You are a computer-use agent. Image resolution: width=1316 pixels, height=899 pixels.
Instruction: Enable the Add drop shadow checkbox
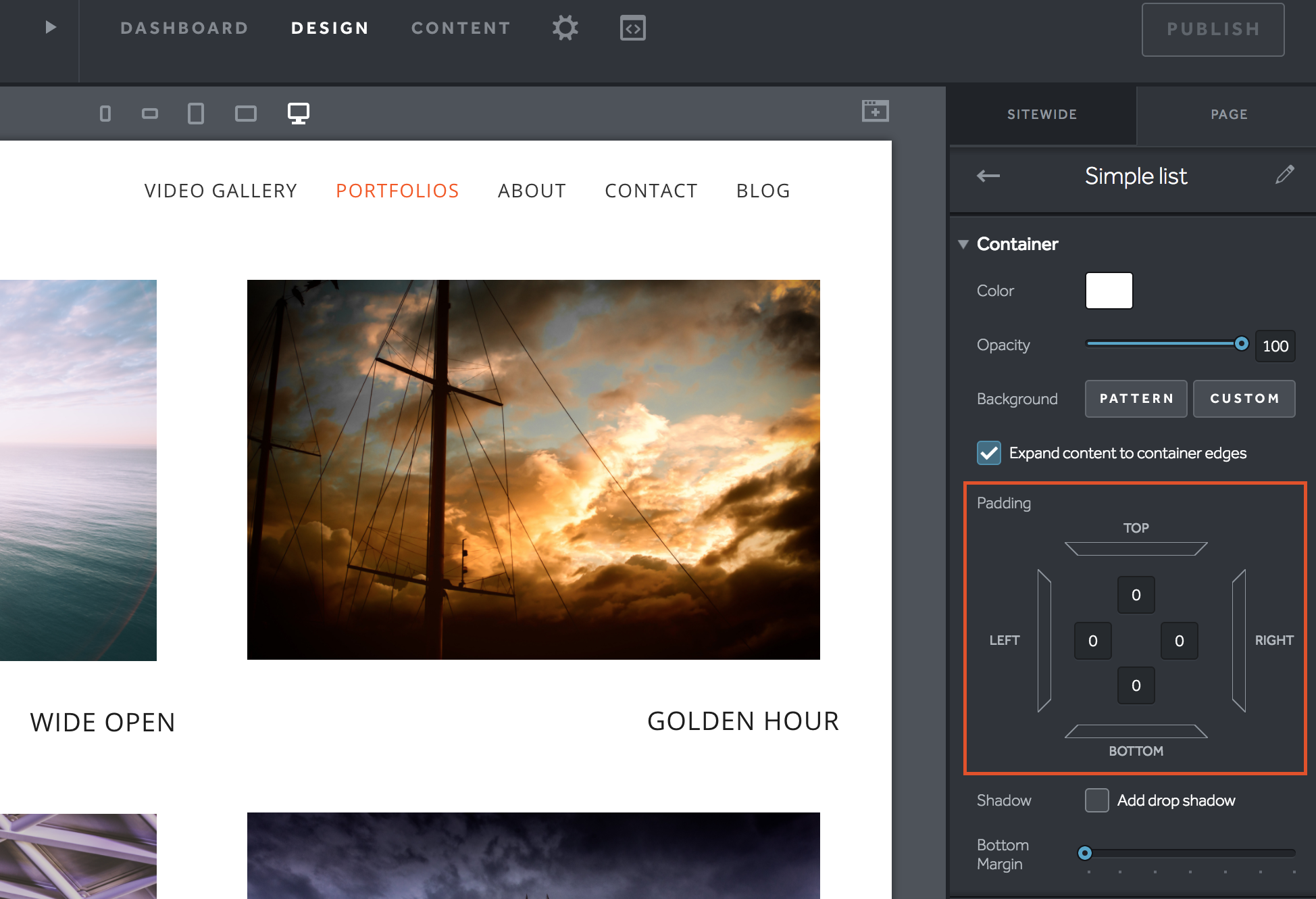pyautogui.click(x=1096, y=800)
